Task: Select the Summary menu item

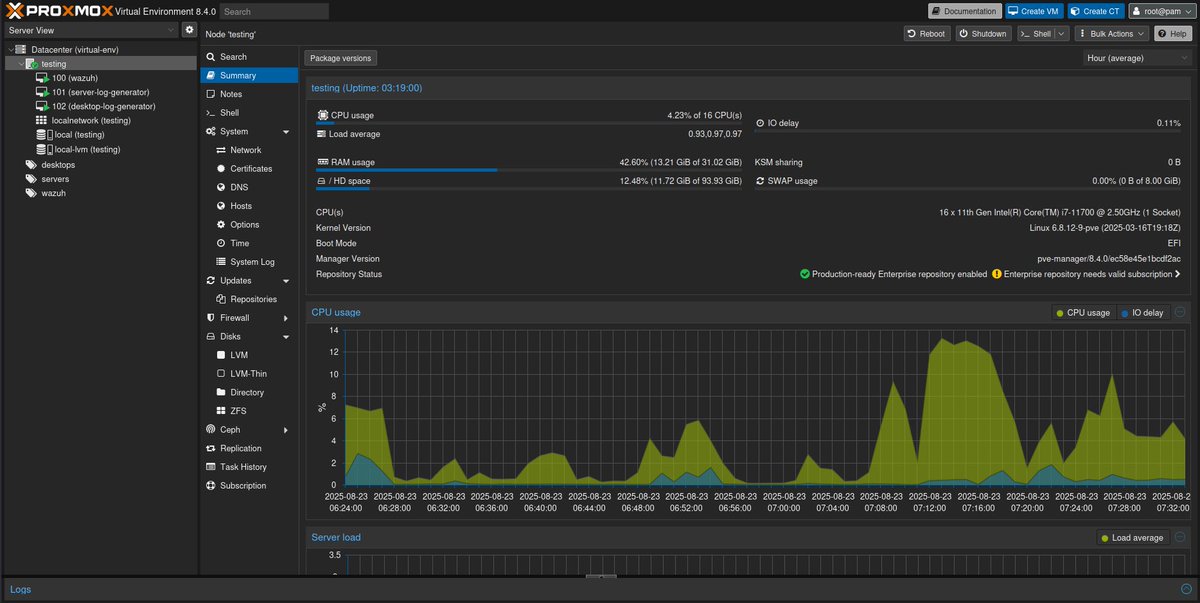Action: (x=249, y=76)
